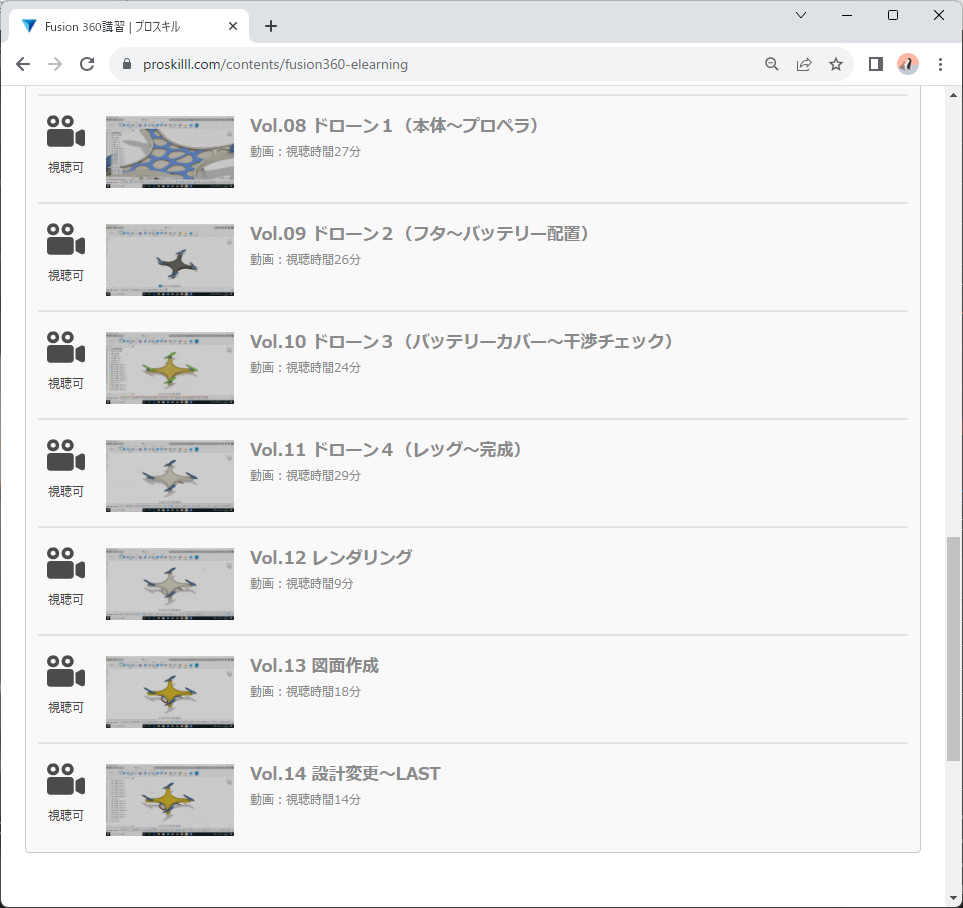
Task: Click 視聴可 label beside Vol.12
Action: click(66, 600)
